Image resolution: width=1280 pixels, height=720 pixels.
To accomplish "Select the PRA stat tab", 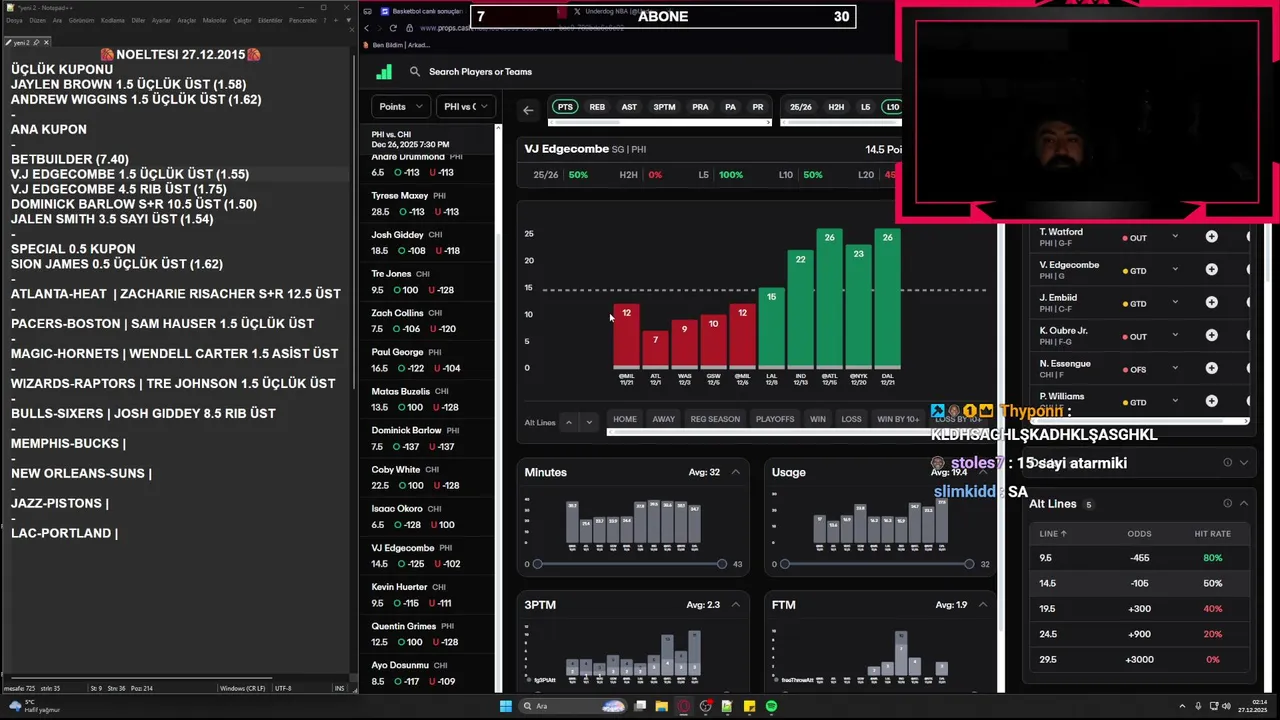I will pos(700,107).
